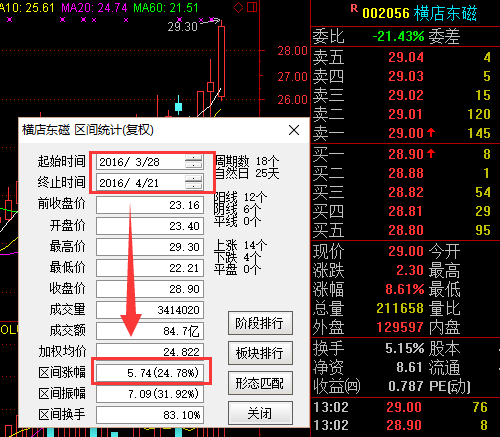Image resolution: width=500 pixels, height=437 pixels.
Task: Click stock name 横店东磁 in quote panel header
Action: click(x=445, y=13)
